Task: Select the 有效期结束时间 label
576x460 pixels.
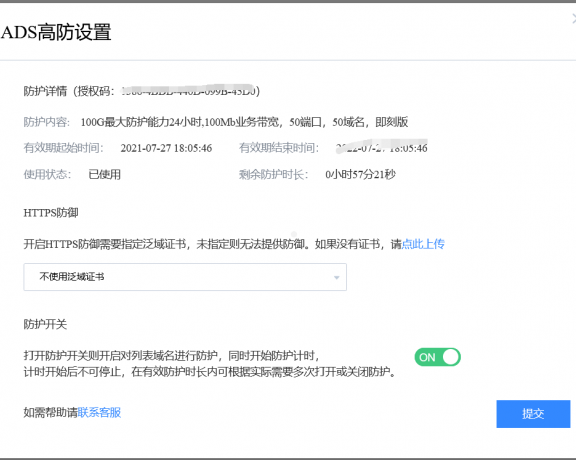Action: [x=279, y=148]
